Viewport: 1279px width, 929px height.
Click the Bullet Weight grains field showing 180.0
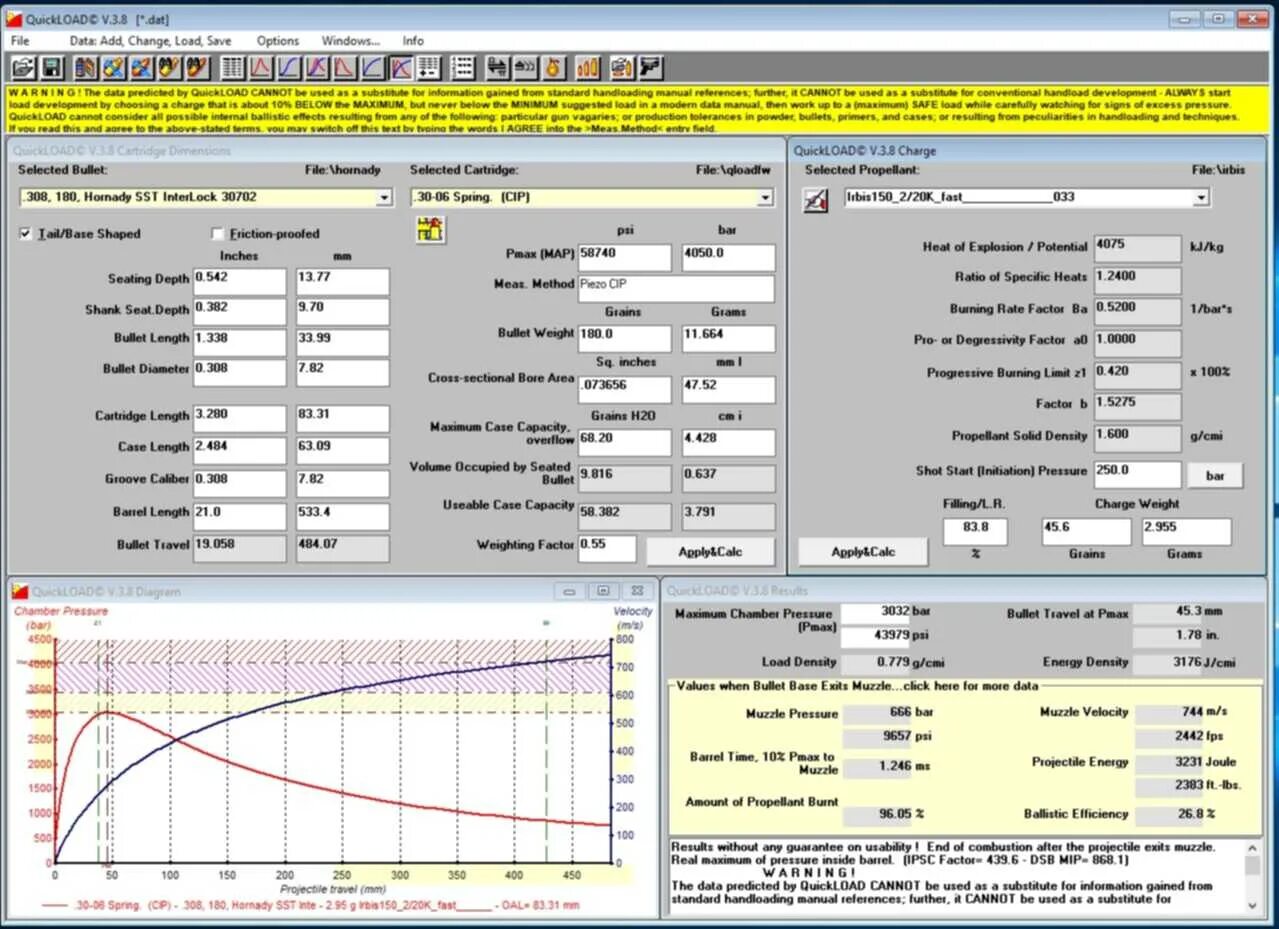click(x=625, y=338)
